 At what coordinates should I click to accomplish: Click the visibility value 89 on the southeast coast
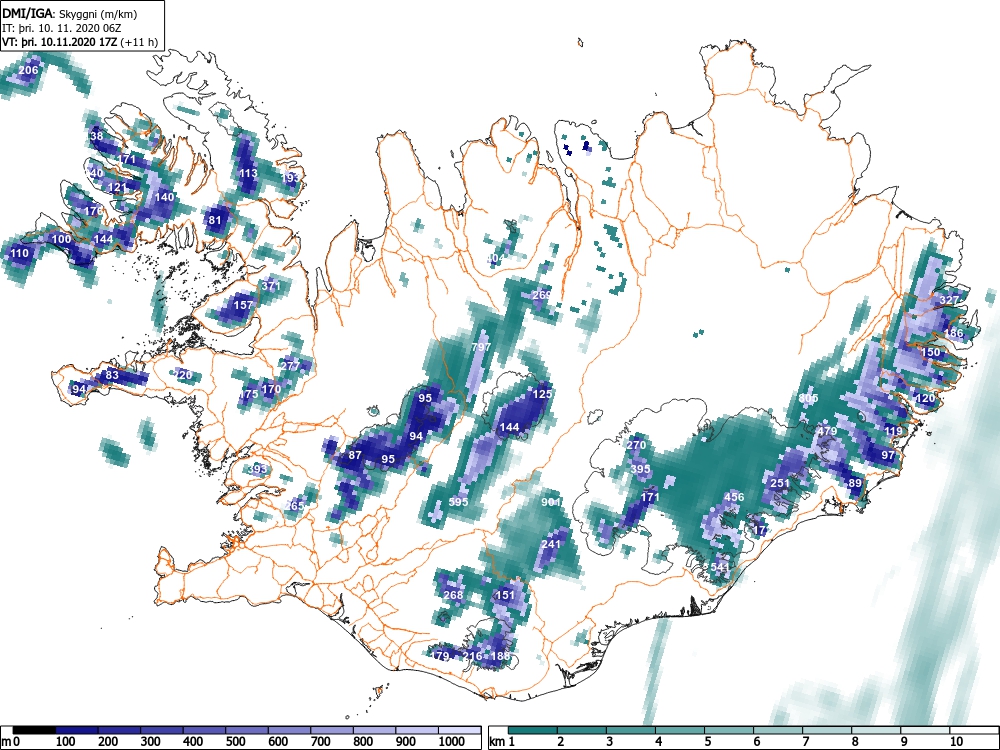tap(855, 483)
